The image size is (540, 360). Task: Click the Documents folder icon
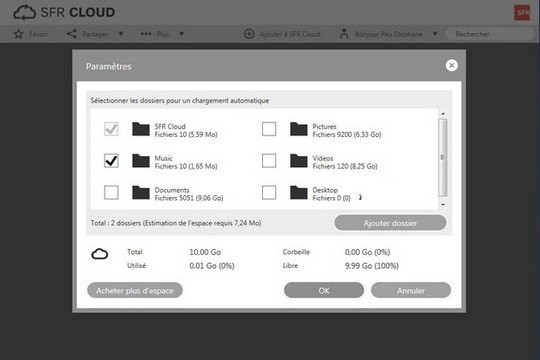click(141, 193)
